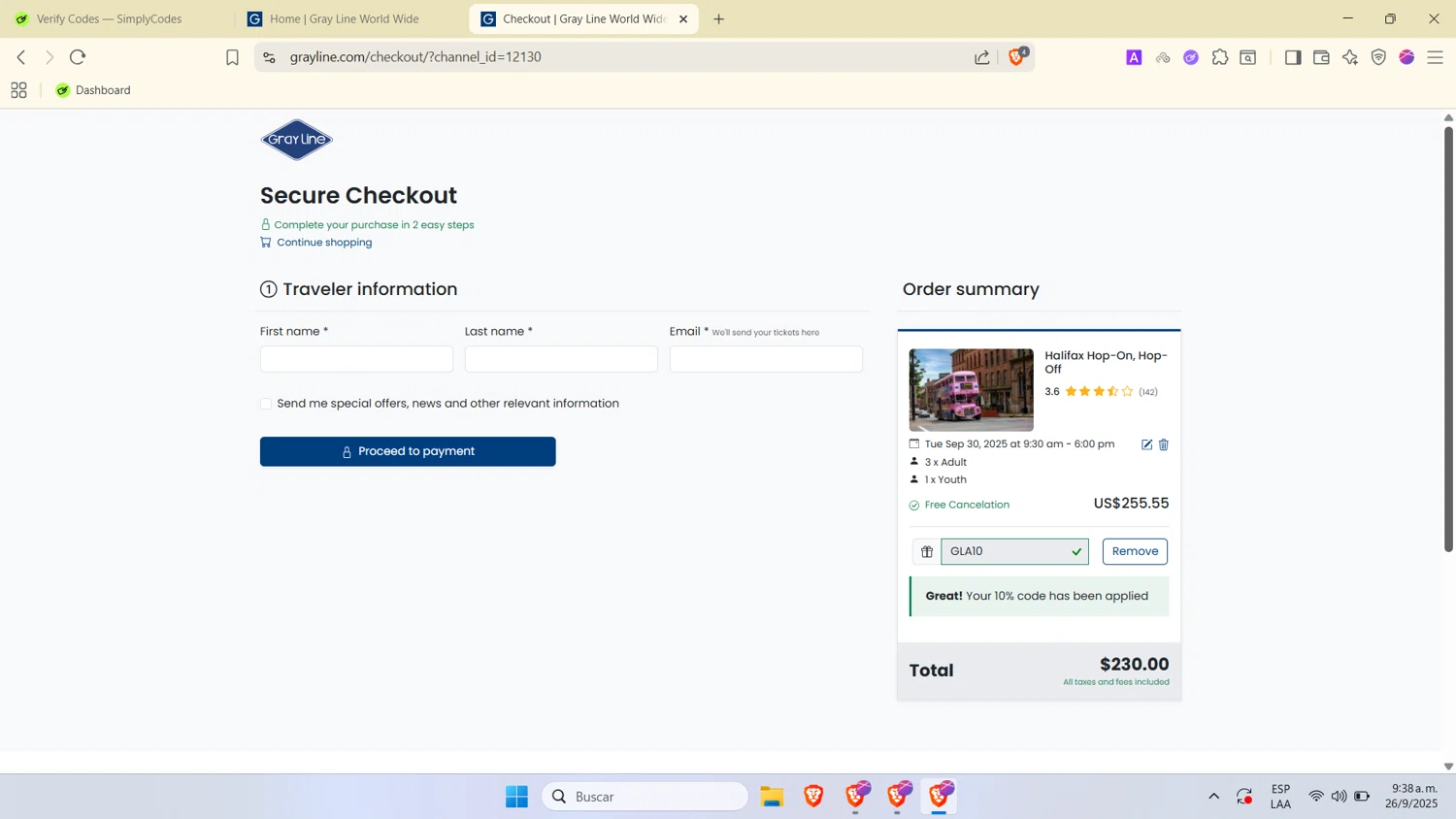Open the purple A extension icon
1456x819 pixels.
point(1134,57)
